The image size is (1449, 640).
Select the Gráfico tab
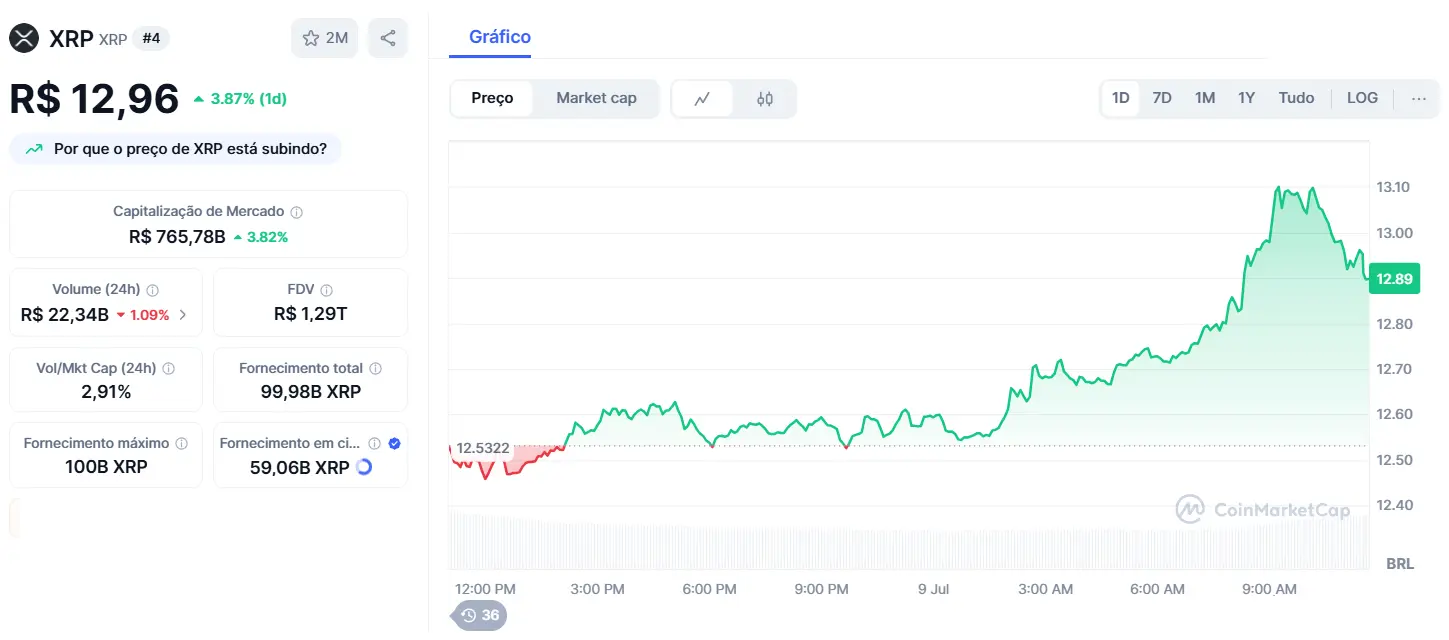pyautogui.click(x=498, y=36)
